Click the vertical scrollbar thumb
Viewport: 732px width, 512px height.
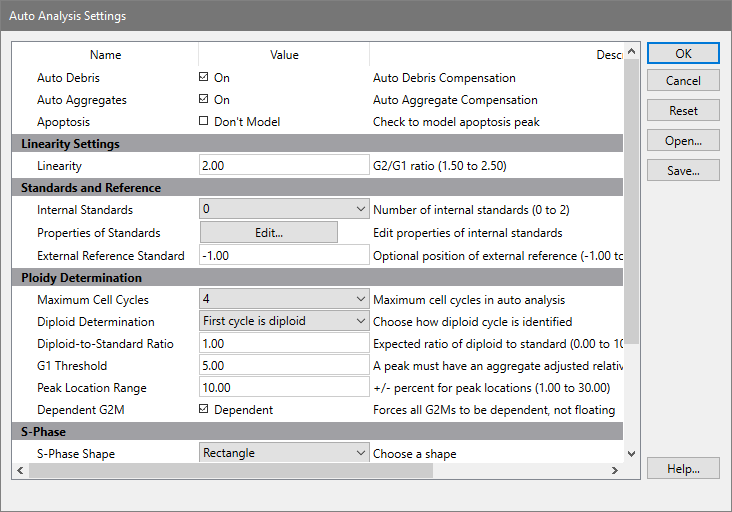point(632,201)
